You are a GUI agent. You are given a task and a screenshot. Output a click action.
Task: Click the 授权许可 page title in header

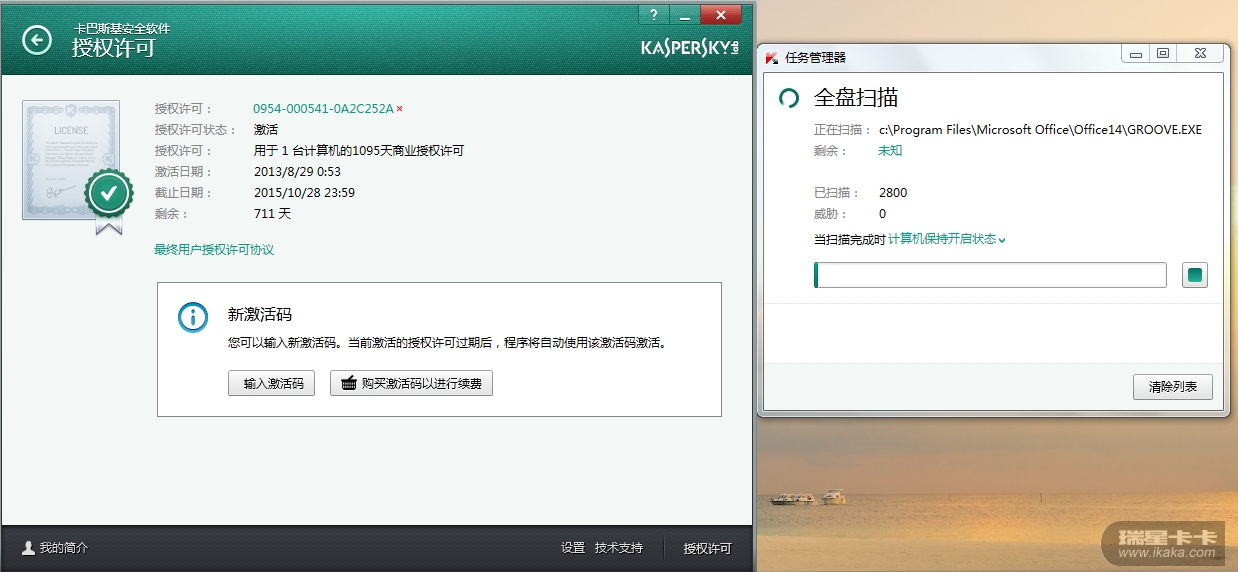click(113, 47)
